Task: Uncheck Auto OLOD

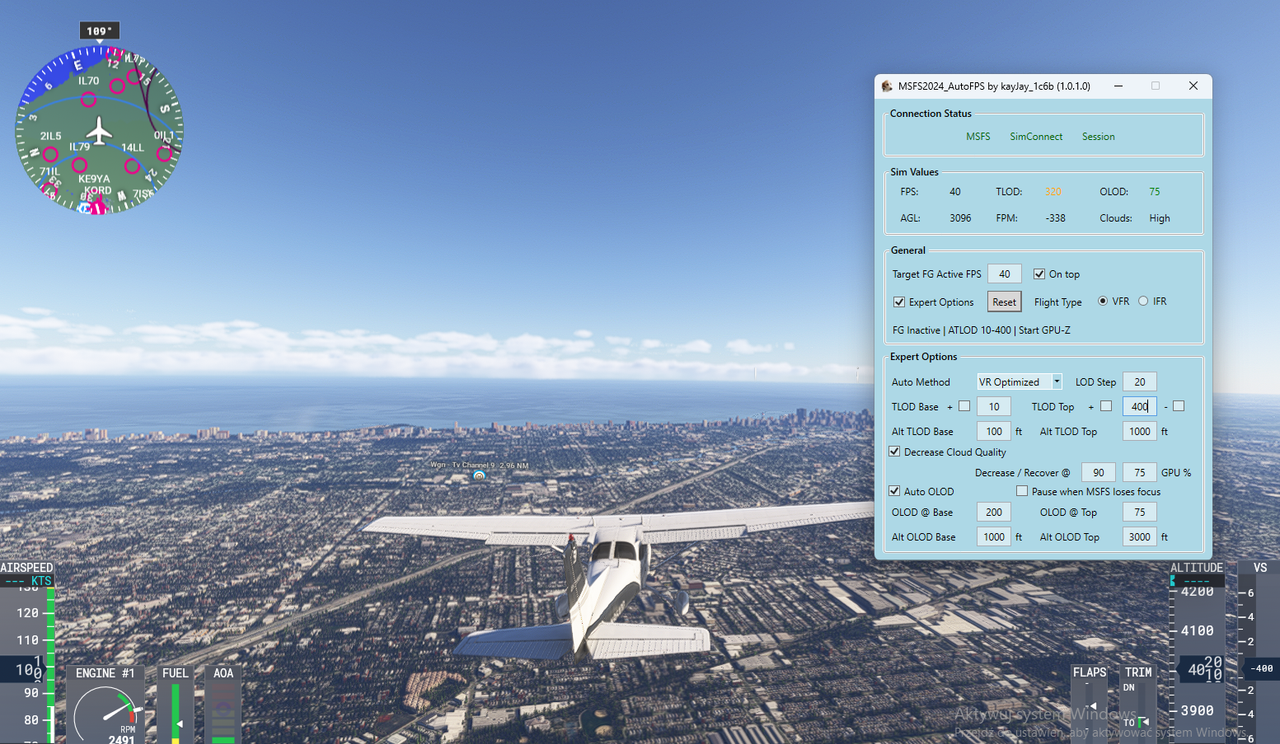Action: pyautogui.click(x=895, y=491)
